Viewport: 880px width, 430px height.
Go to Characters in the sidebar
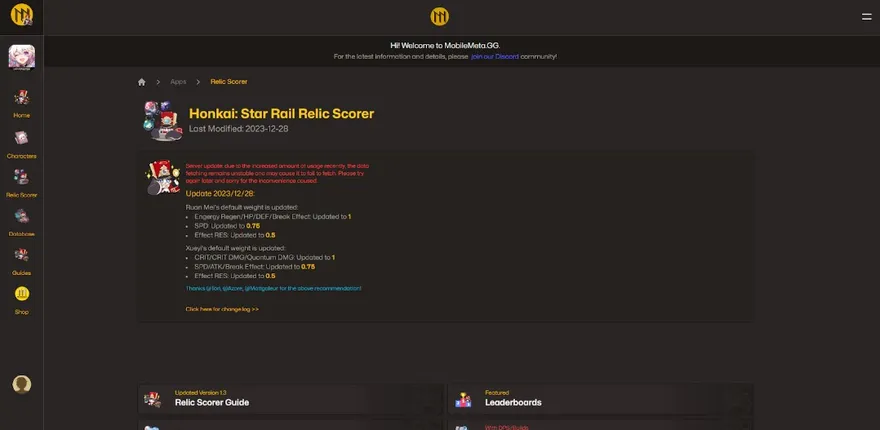tap(21, 140)
